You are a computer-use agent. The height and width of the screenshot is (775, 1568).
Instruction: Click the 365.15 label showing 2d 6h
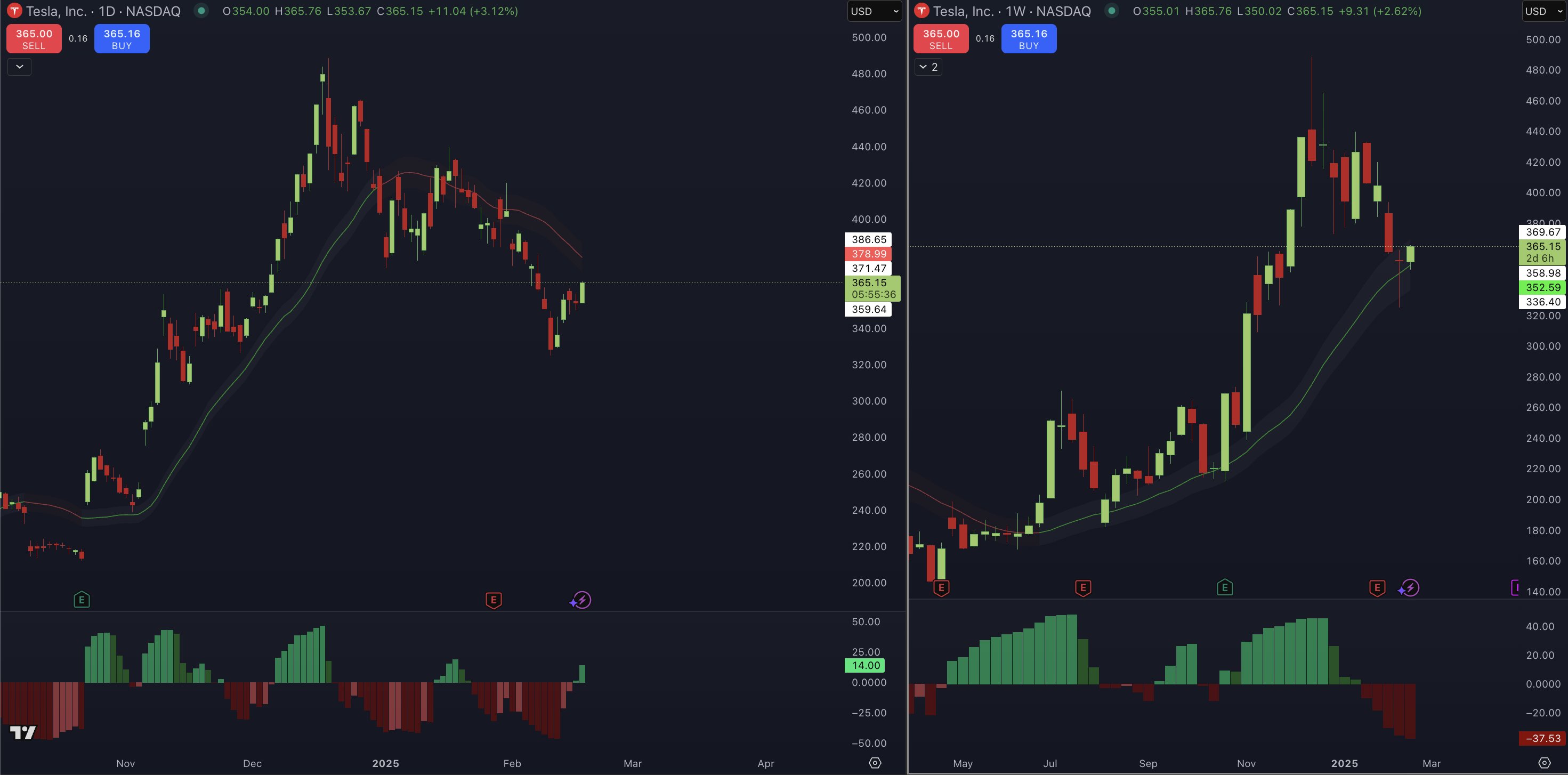1542,252
